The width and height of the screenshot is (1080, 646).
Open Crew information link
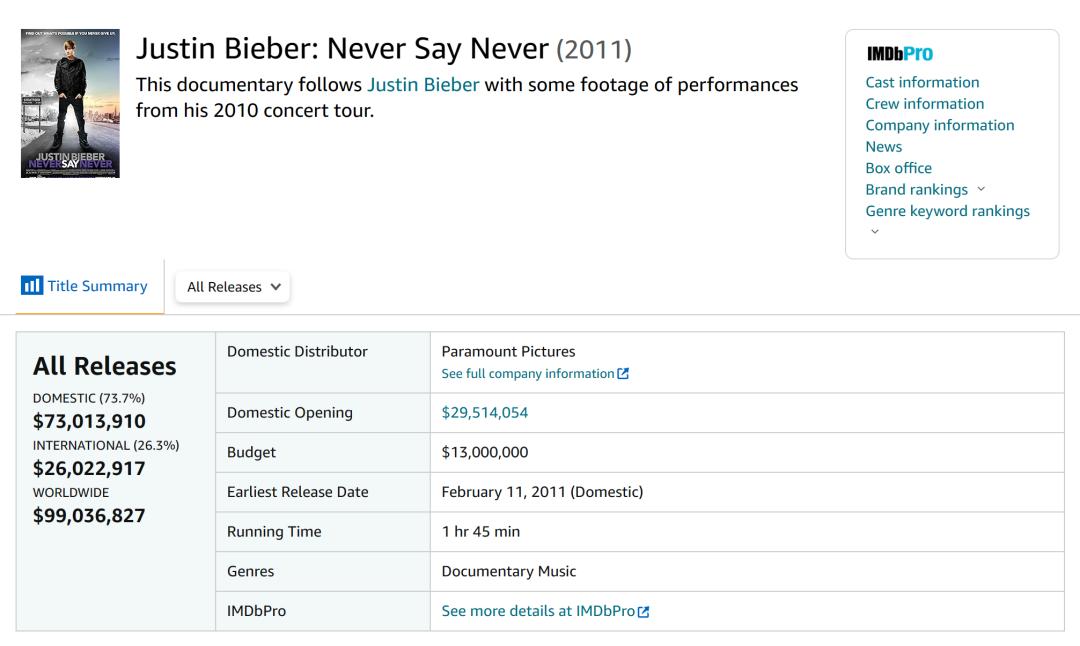[x=925, y=103]
